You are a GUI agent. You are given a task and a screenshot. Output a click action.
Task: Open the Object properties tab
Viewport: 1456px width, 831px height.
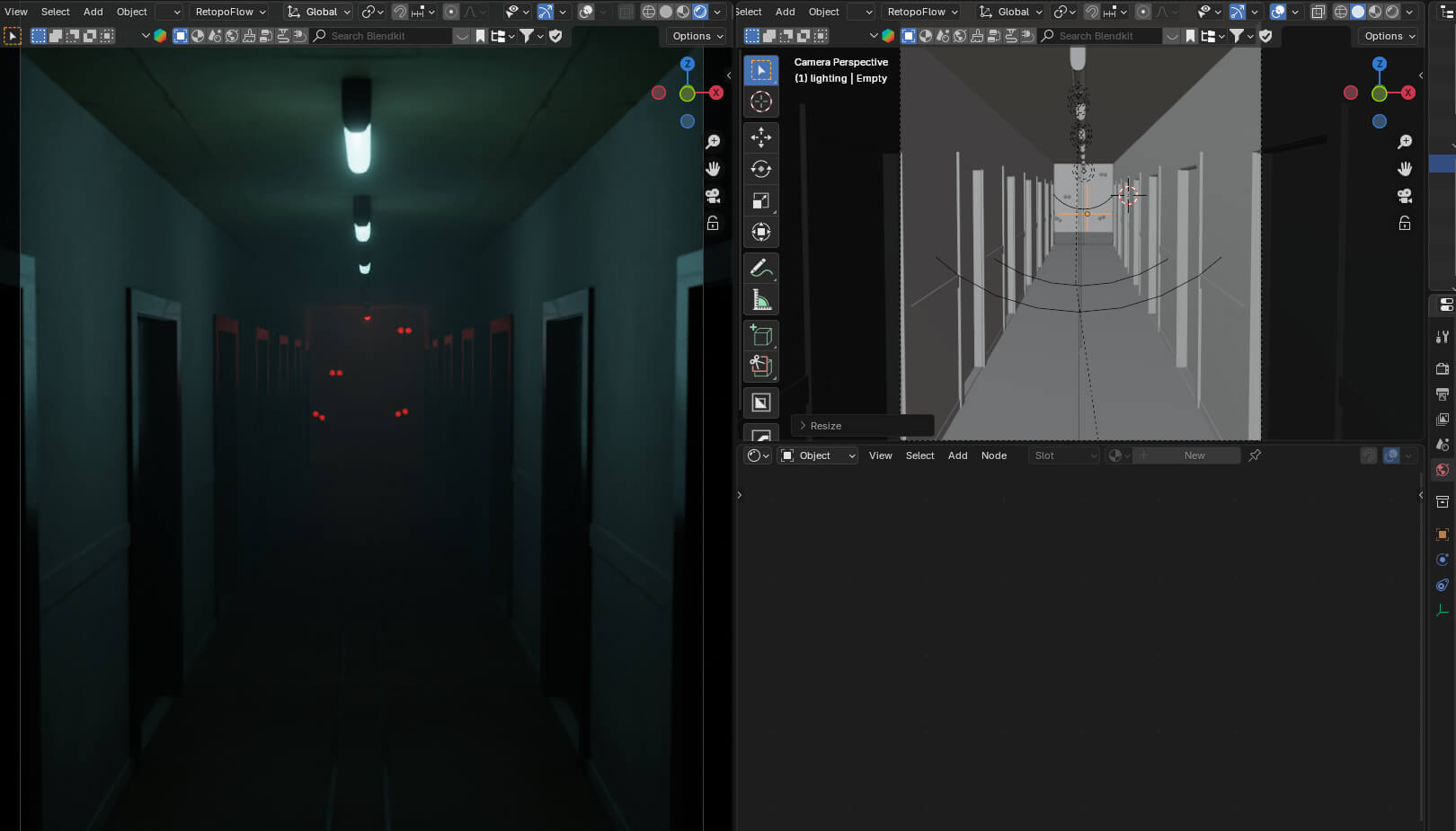click(x=1443, y=535)
